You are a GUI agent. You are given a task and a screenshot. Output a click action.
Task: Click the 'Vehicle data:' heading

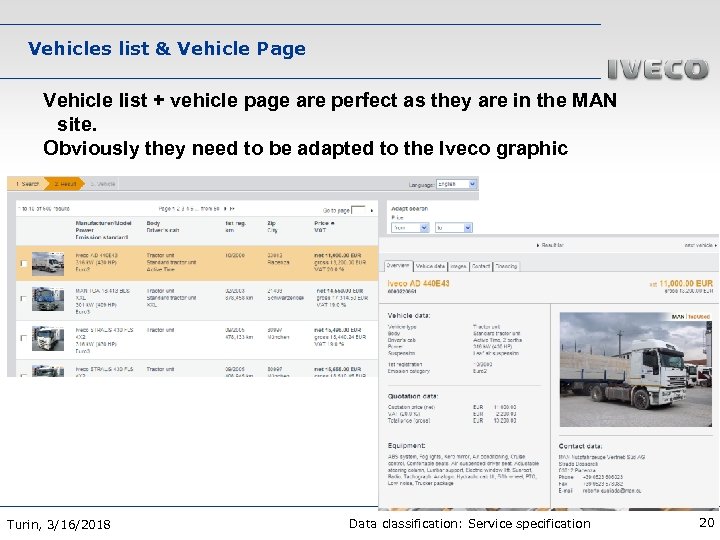(x=409, y=315)
